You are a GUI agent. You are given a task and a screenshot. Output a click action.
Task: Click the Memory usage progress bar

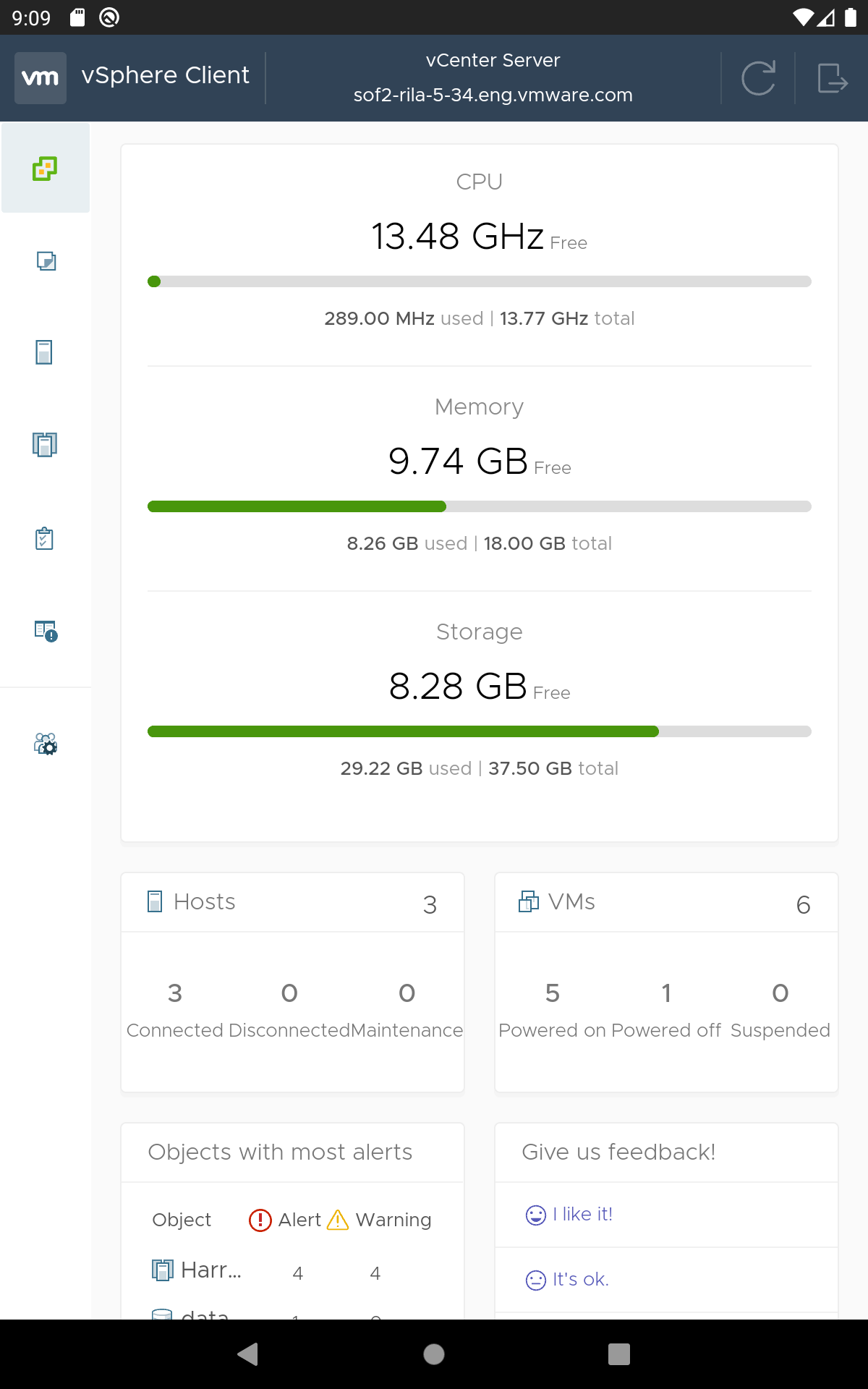(479, 506)
